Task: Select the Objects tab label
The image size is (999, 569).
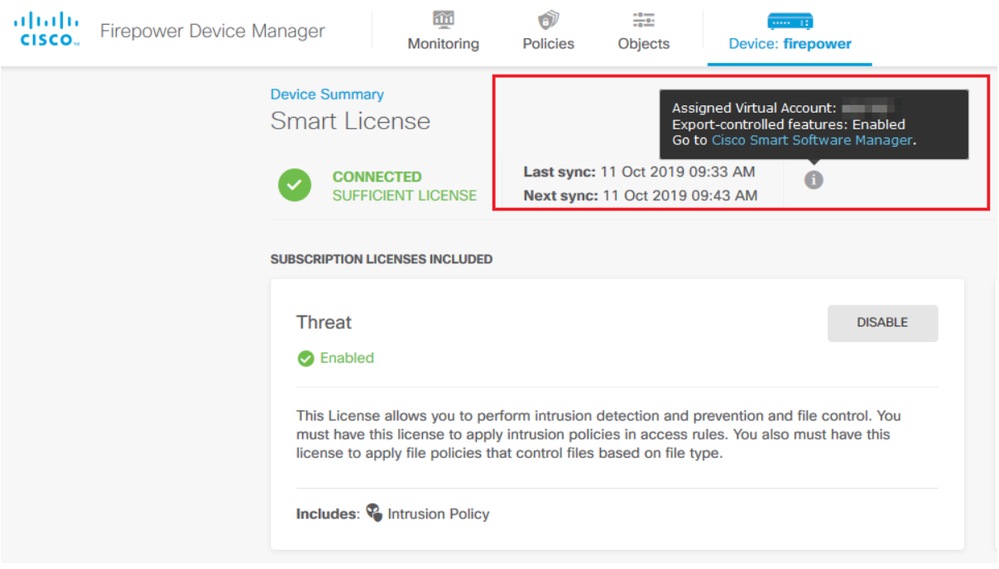Action: pos(644,44)
